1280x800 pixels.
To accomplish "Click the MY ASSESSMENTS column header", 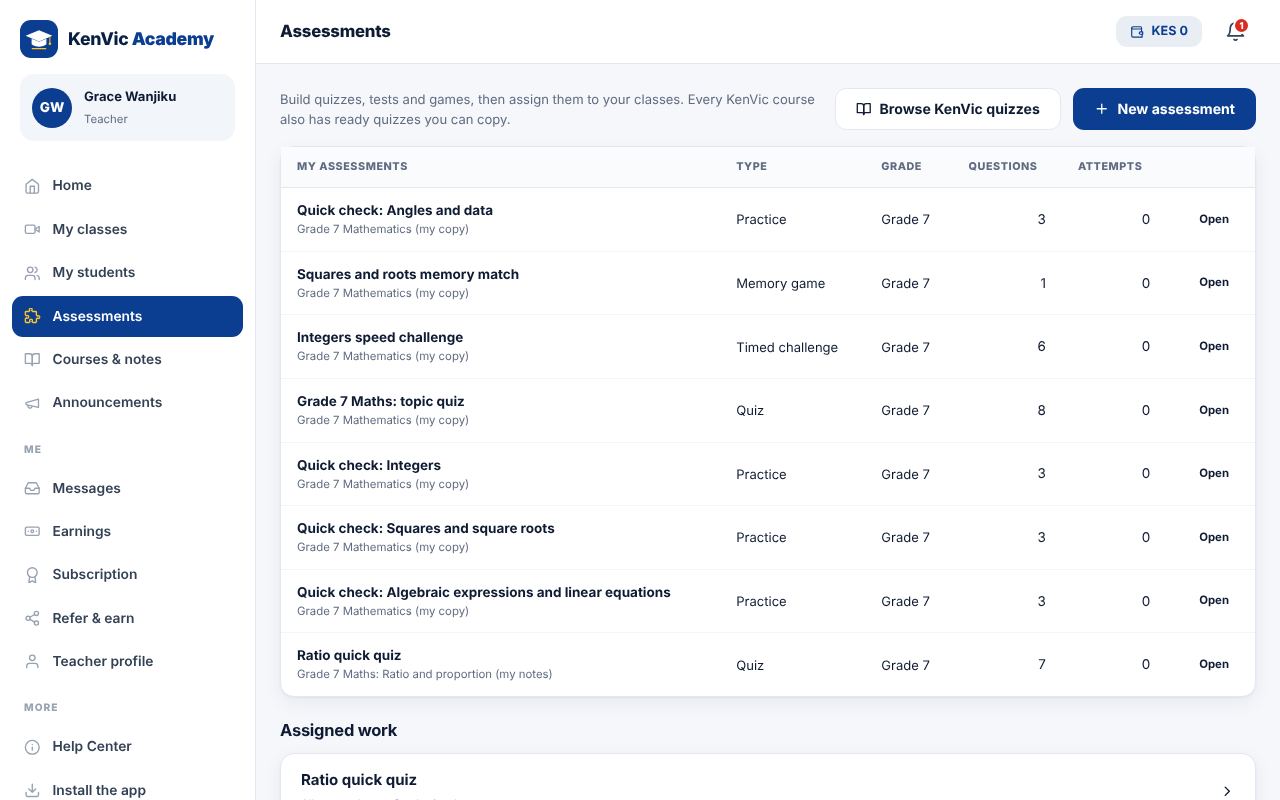I will pyautogui.click(x=352, y=166).
